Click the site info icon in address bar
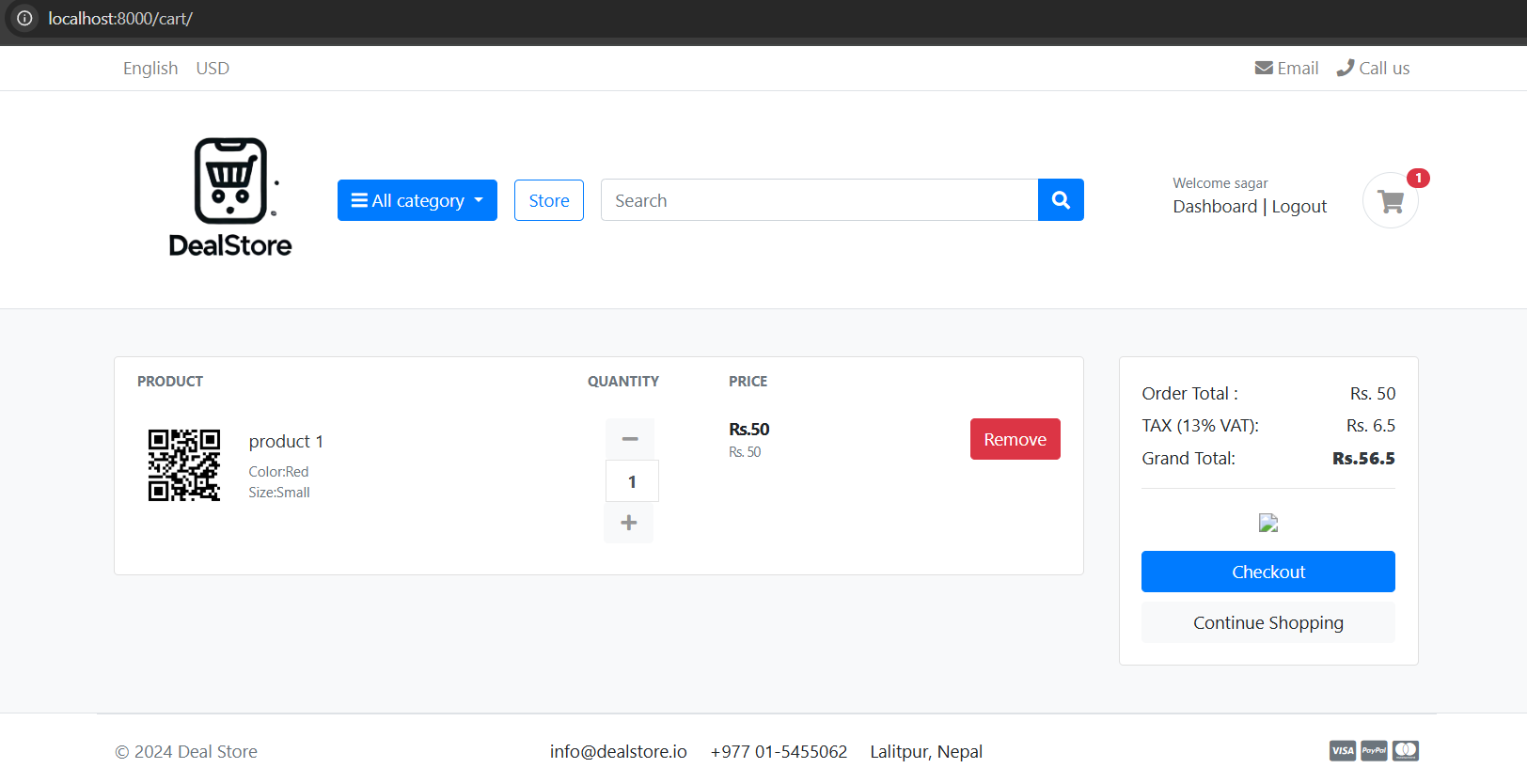Screen dimensions: 1527x784 (x=24, y=19)
